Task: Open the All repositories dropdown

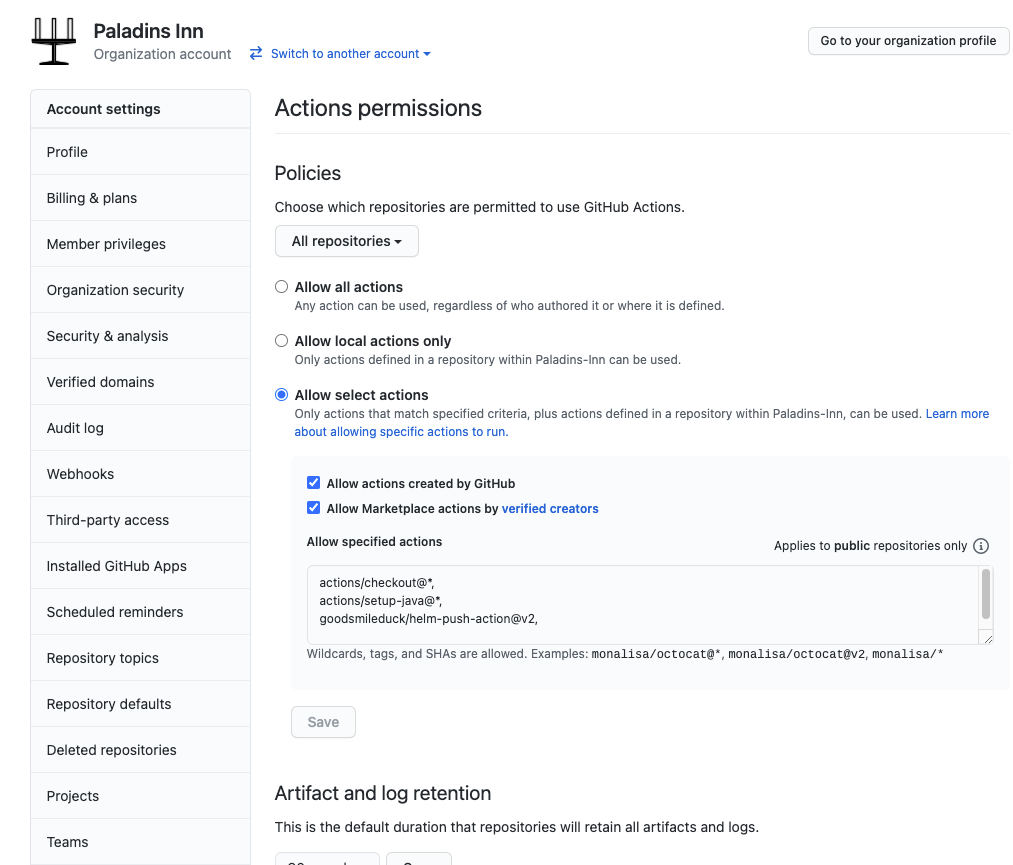Action: (347, 241)
